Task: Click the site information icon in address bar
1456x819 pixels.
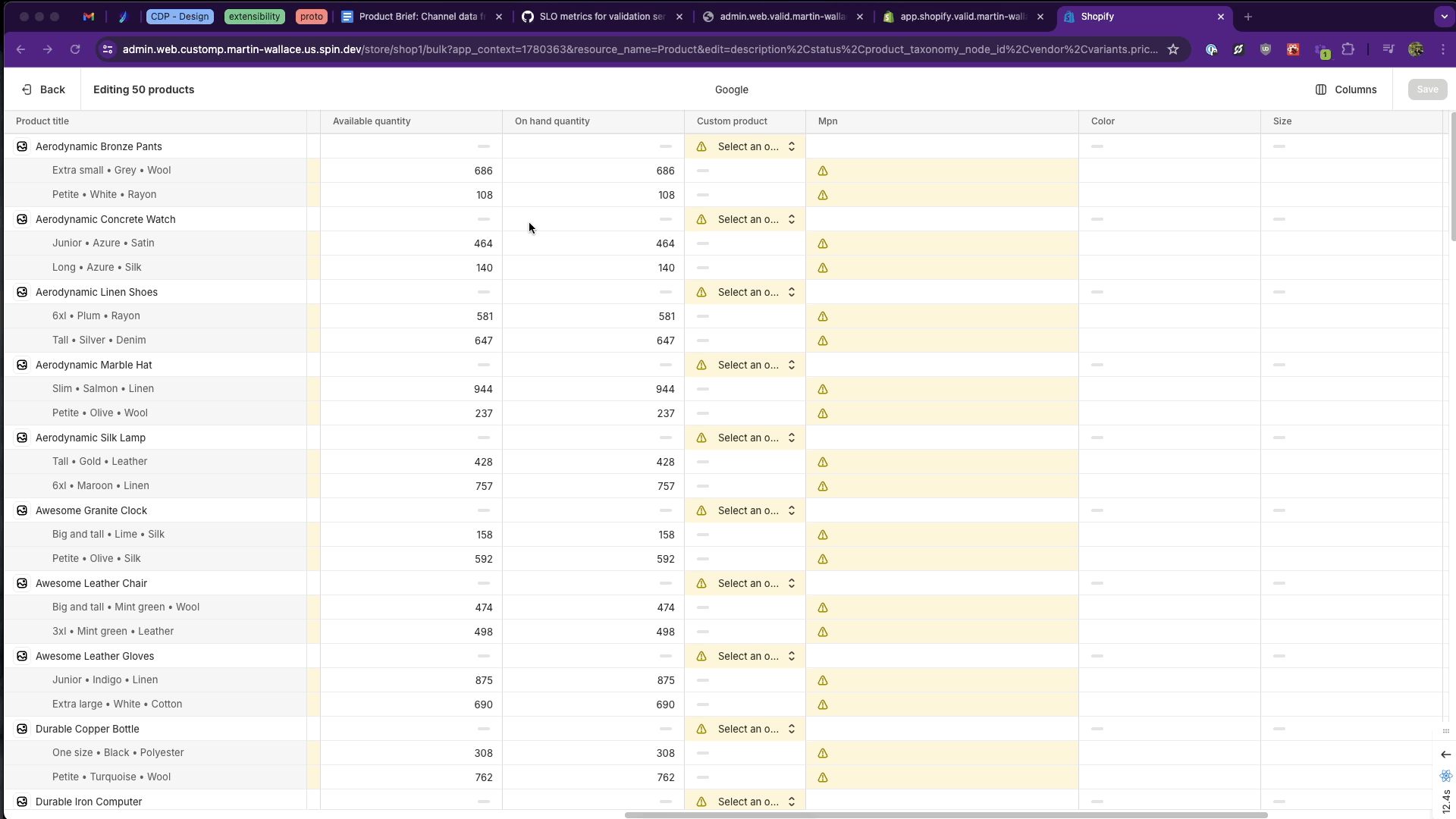Action: [108, 49]
